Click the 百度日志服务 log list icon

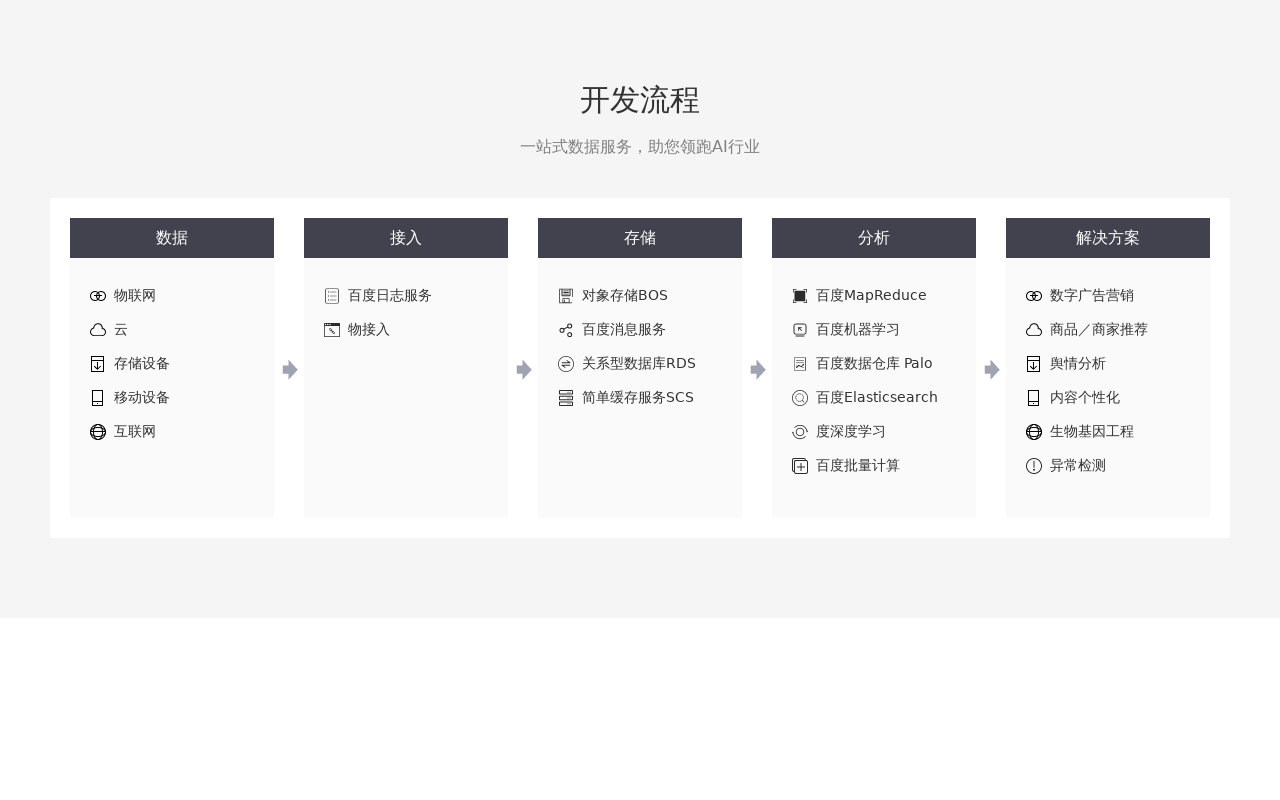click(331, 296)
